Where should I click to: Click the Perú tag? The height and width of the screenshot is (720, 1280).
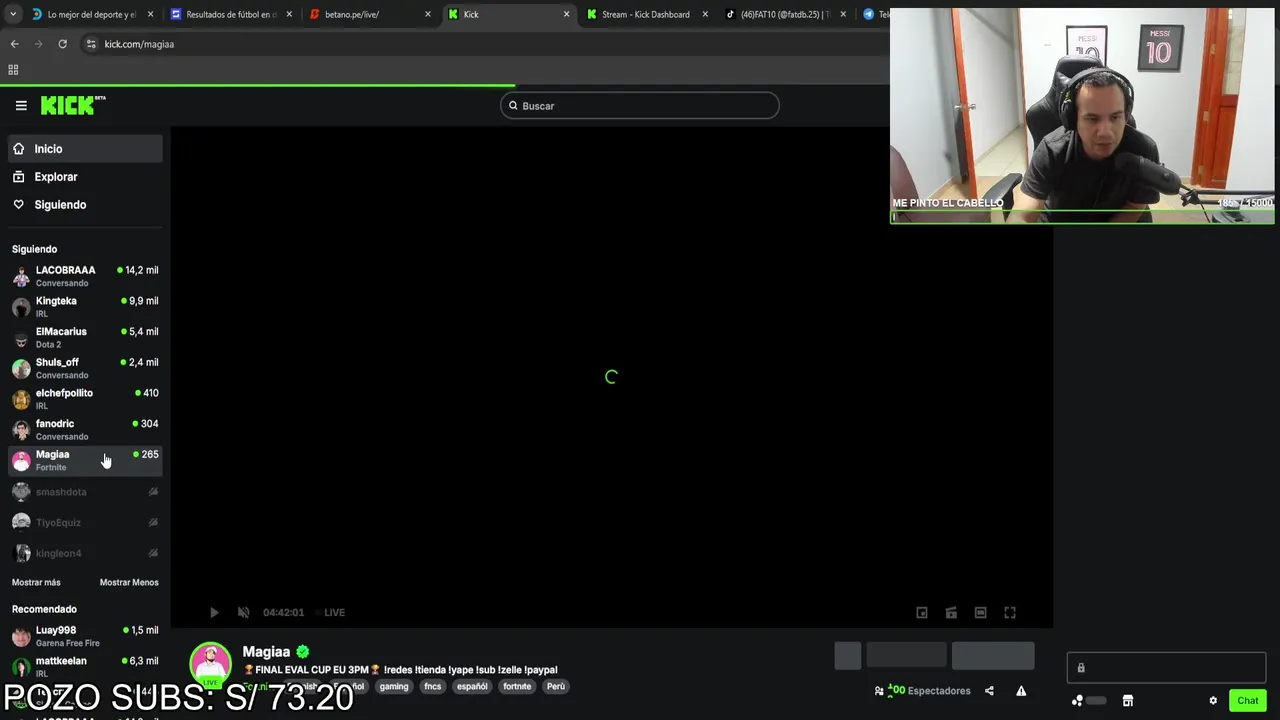(556, 687)
